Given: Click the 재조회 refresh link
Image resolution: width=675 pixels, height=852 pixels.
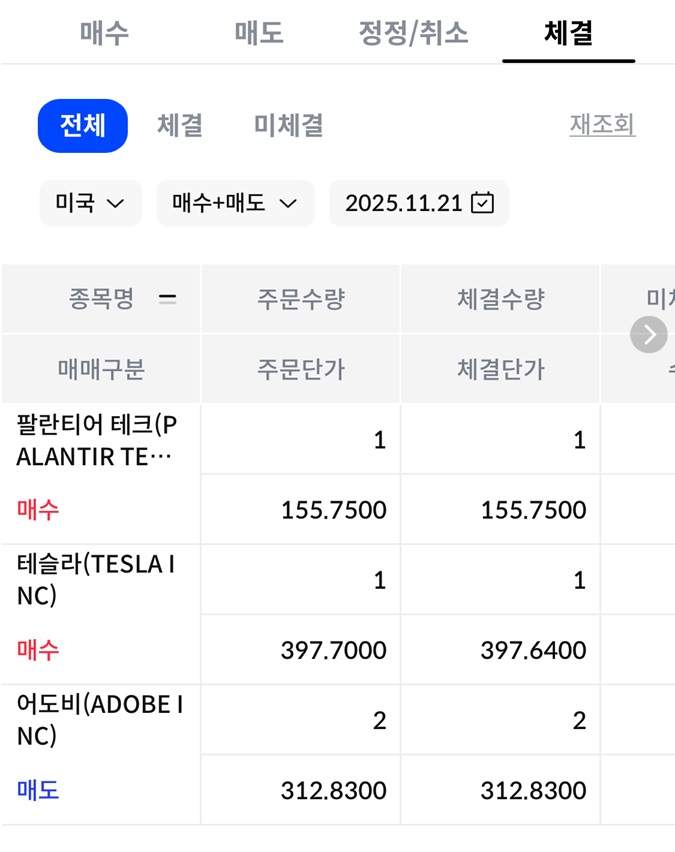Looking at the screenshot, I should (602, 125).
